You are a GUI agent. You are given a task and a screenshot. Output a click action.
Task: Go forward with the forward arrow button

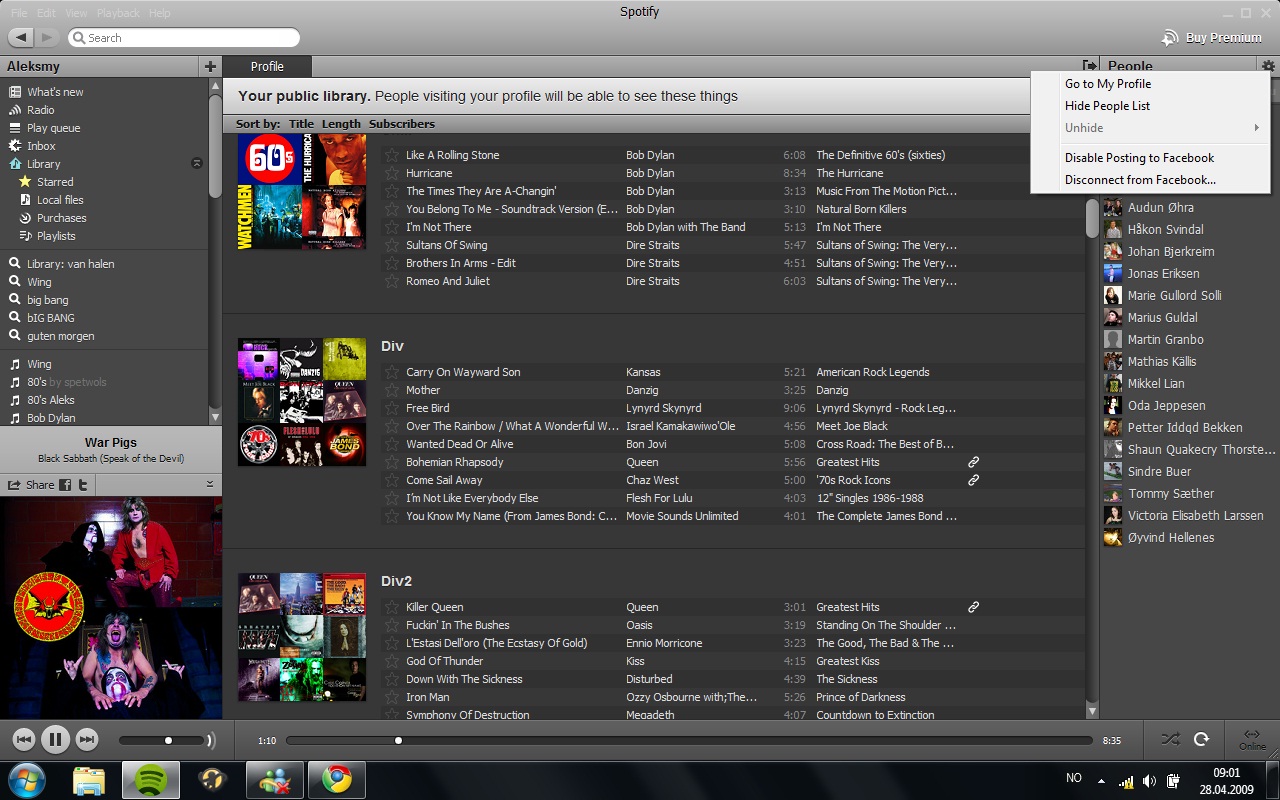coord(47,37)
